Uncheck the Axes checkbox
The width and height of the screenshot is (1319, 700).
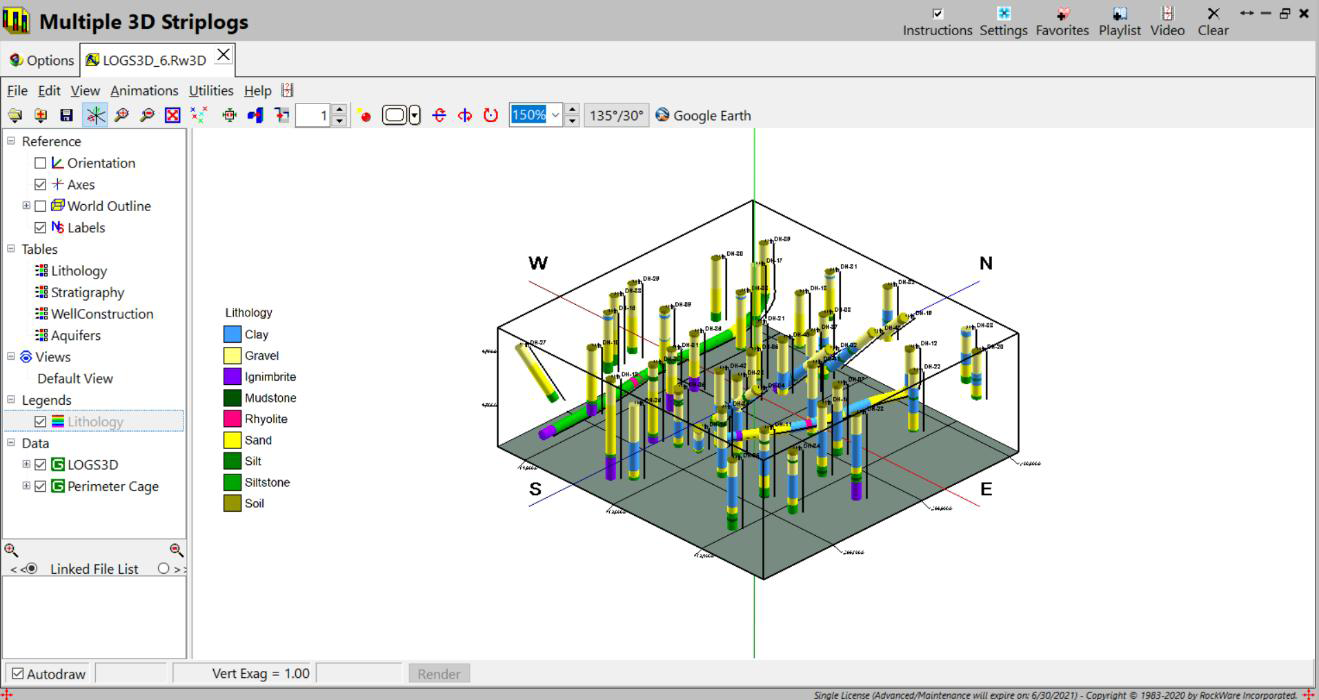(x=40, y=184)
